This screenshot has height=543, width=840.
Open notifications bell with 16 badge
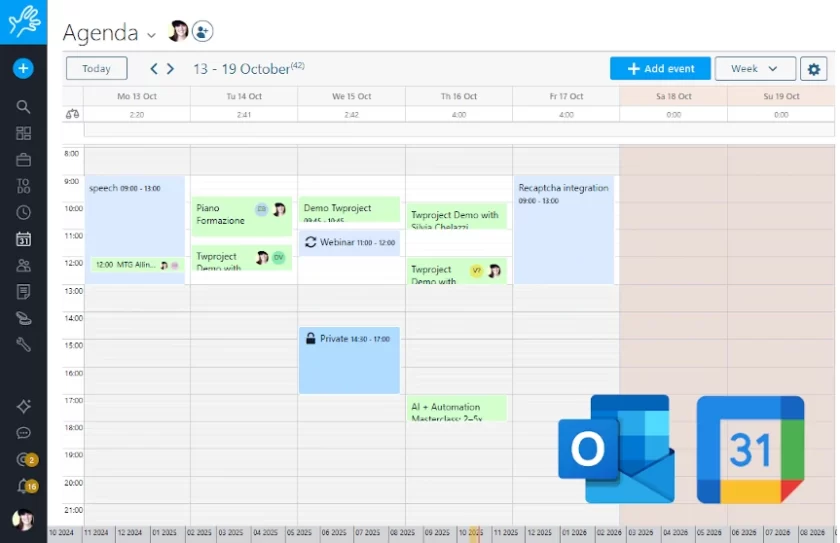coord(24,486)
